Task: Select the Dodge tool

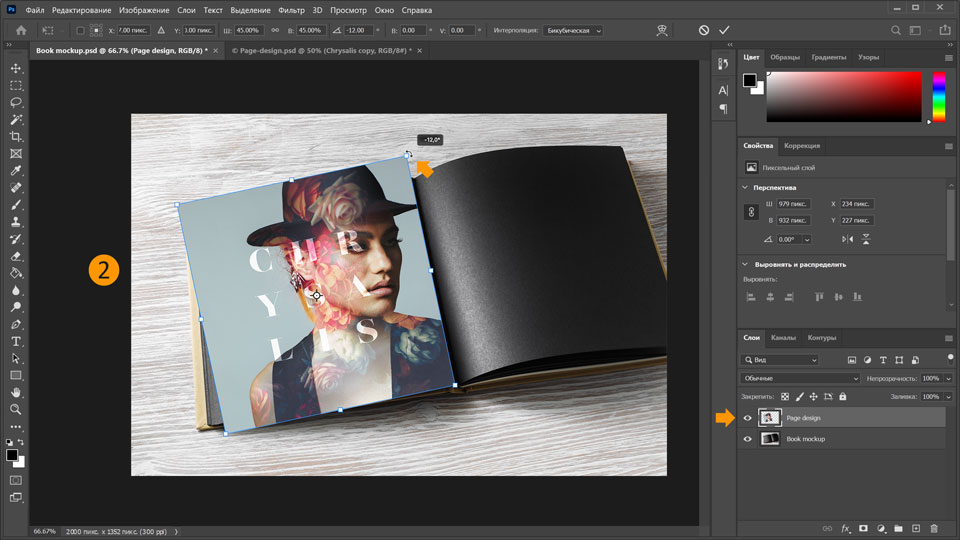Action: tap(16, 307)
